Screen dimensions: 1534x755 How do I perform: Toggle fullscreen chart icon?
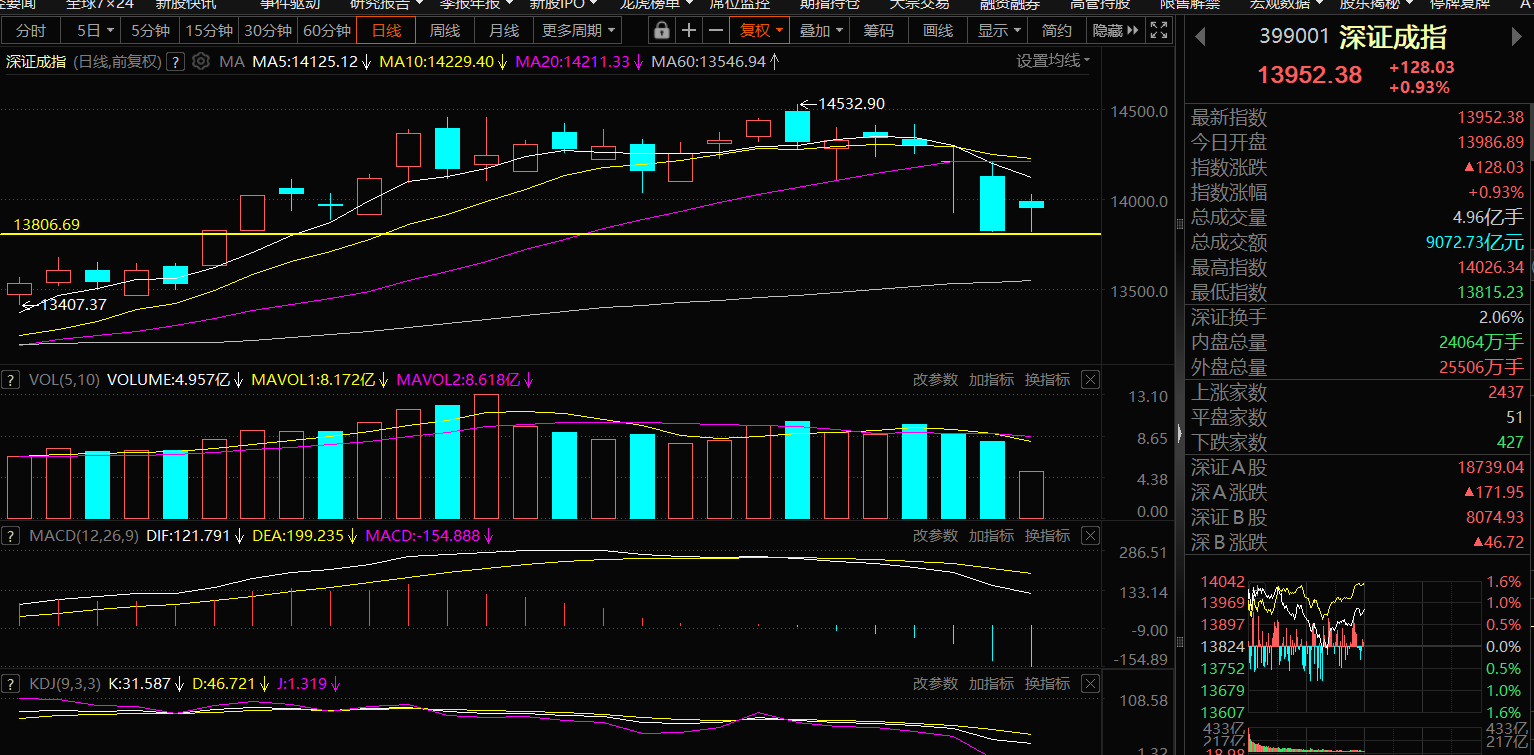pos(1158,30)
